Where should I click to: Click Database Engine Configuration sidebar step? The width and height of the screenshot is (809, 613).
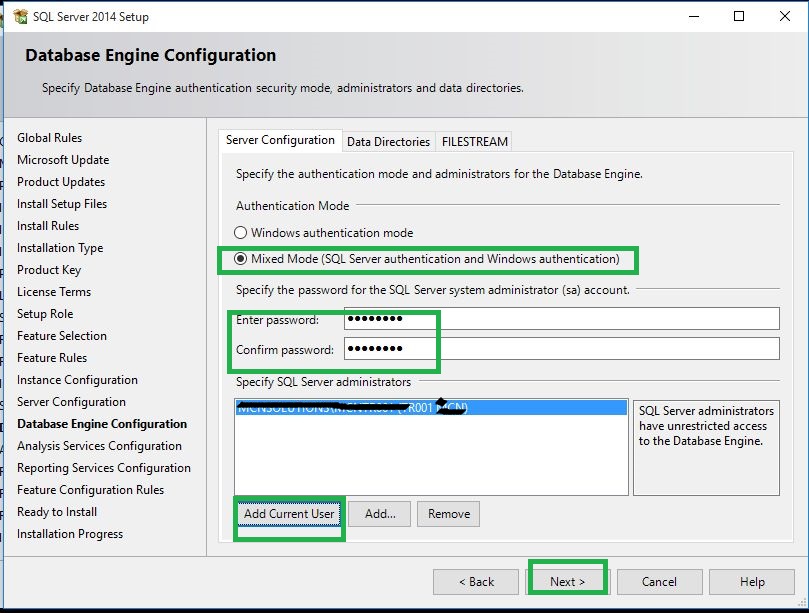pyautogui.click(x=102, y=424)
